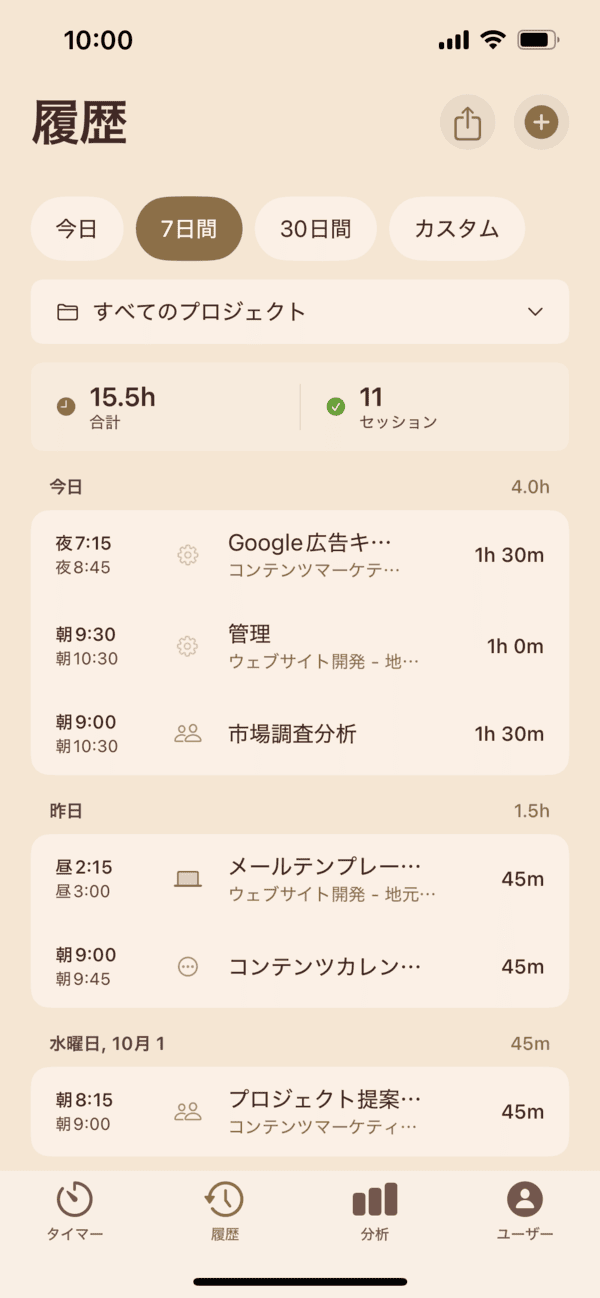Switch to the カスタム date range
Image resolution: width=600 pixels, height=1298 pixels.
456,229
